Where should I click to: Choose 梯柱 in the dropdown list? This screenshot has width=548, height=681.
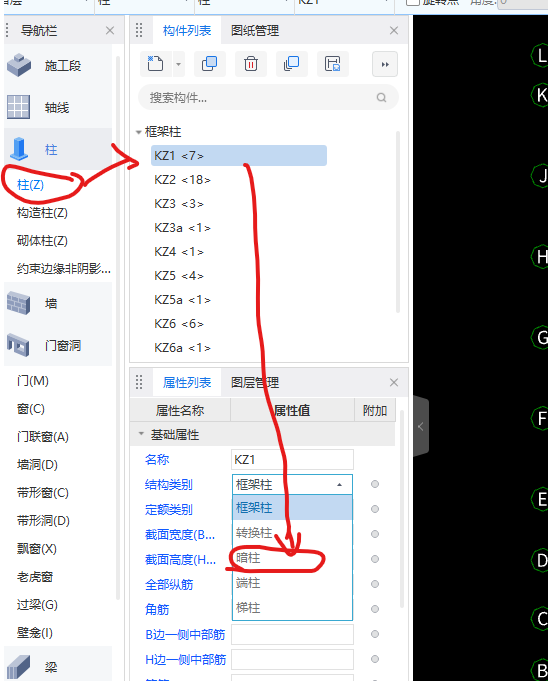pyautogui.click(x=292, y=608)
